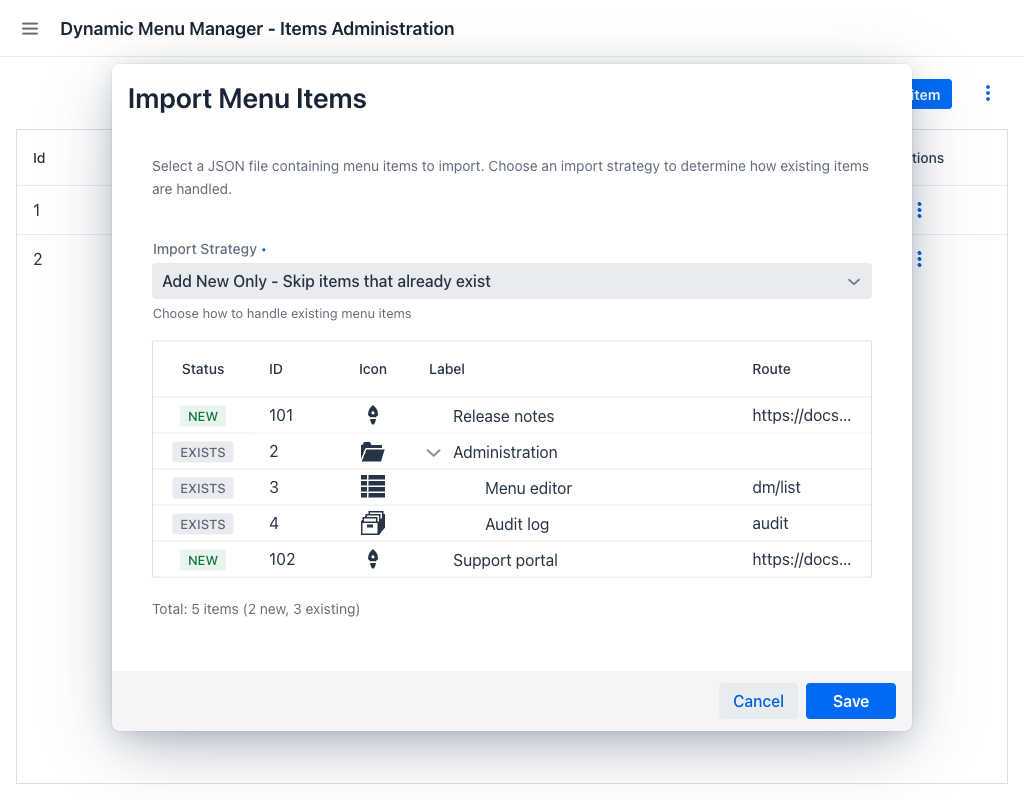Click the partially hidden Add item button
This screenshot has width=1024, height=800.
click(x=931, y=95)
